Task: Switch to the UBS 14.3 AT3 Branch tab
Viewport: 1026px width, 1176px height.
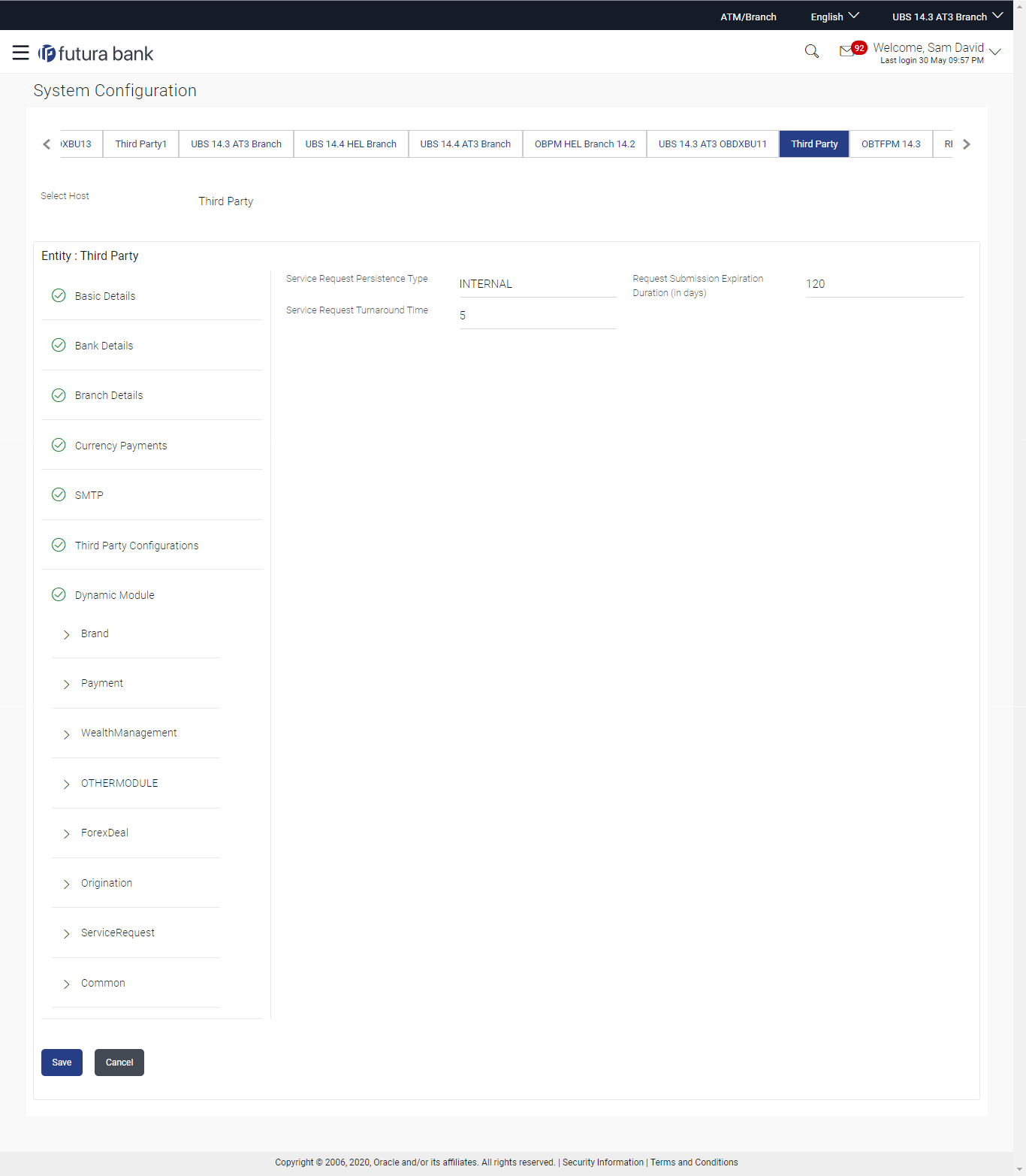Action: pyautogui.click(x=236, y=144)
